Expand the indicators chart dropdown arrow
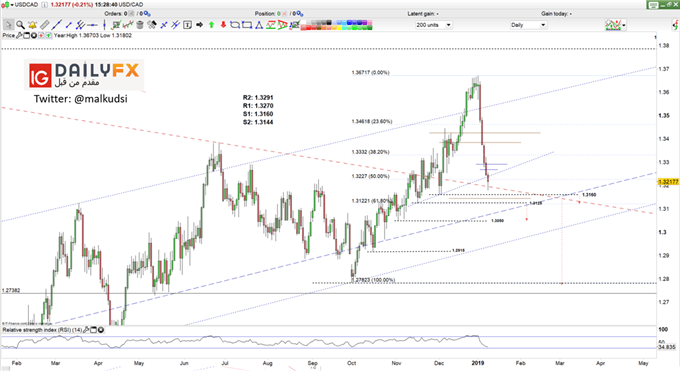Screen dimensions: 680x371 click(624, 25)
